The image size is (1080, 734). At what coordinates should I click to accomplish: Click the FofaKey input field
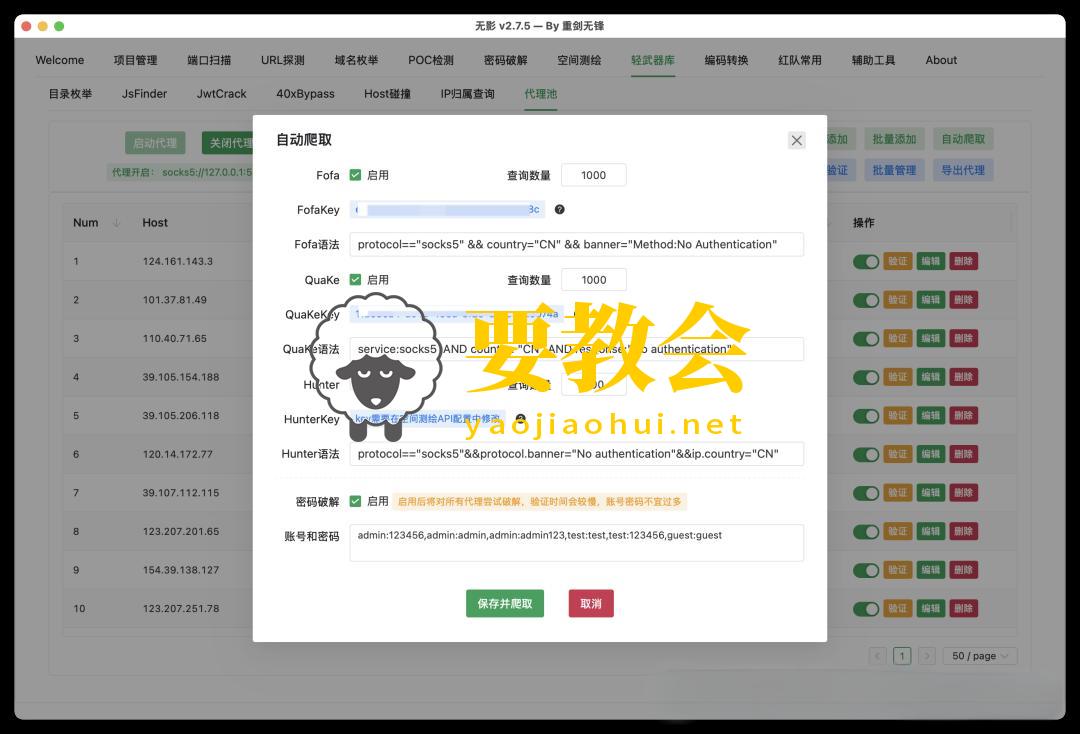(447, 209)
